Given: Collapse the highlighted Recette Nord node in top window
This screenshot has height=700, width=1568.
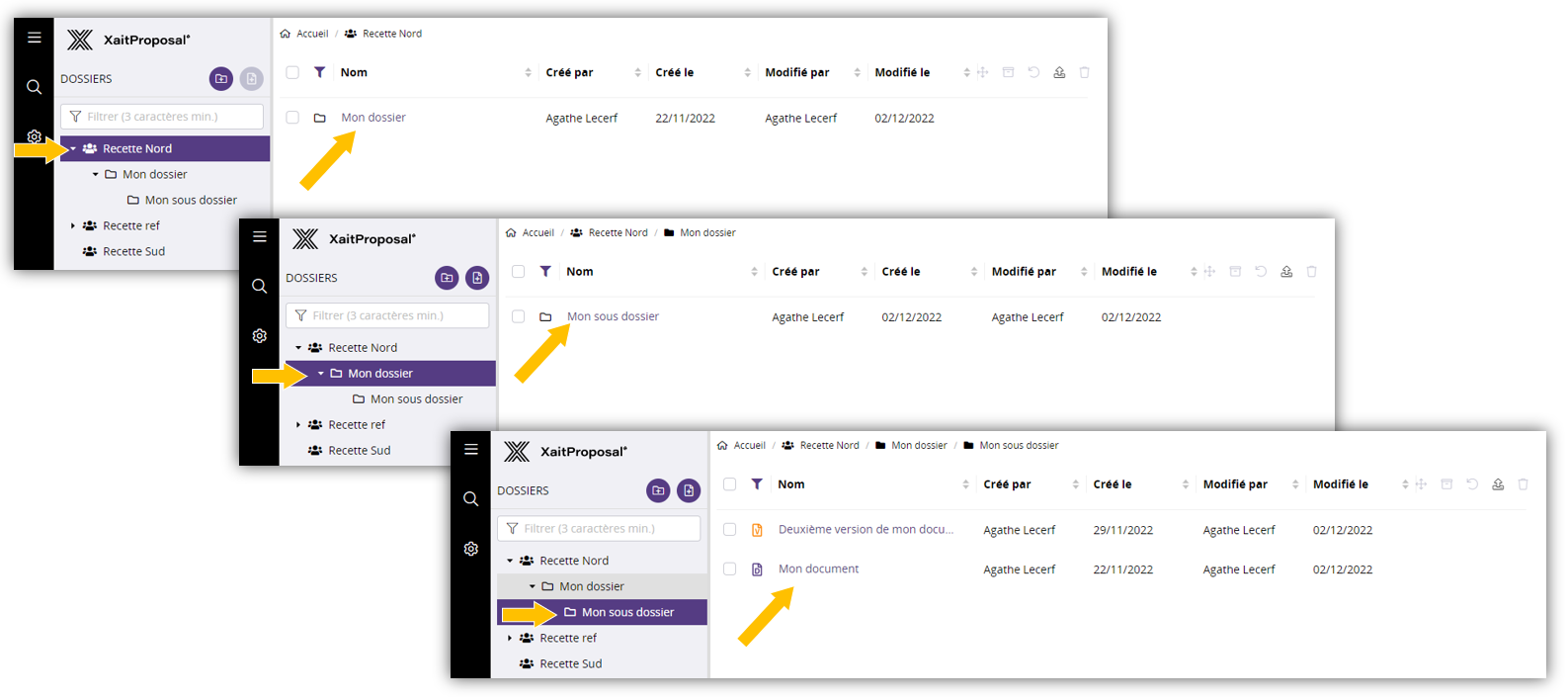Looking at the screenshot, I should [x=73, y=149].
